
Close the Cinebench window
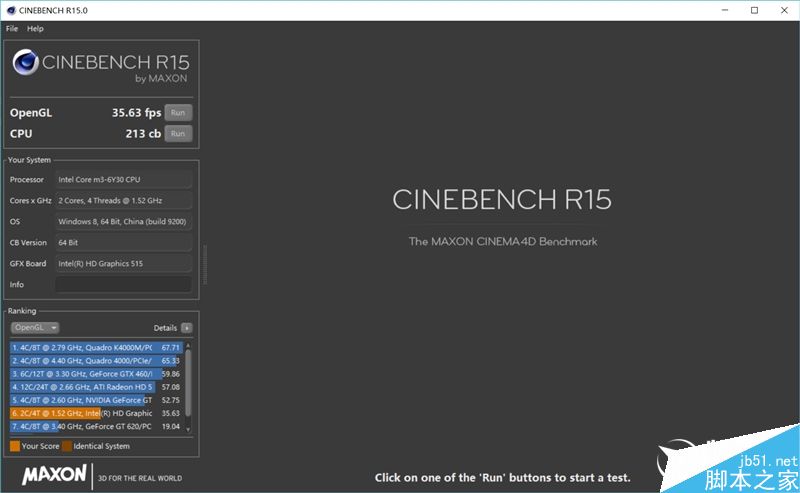pyautogui.click(x=784, y=10)
